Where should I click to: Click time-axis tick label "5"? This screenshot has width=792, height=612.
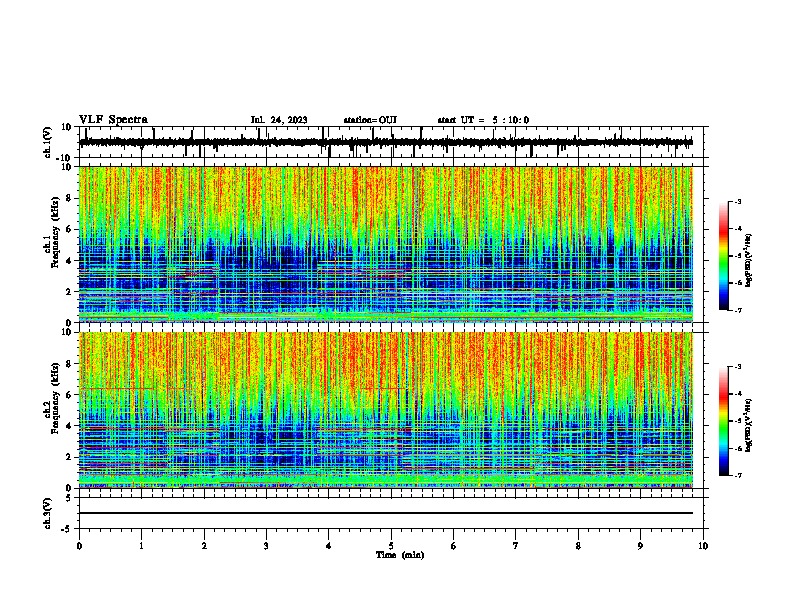(391, 546)
